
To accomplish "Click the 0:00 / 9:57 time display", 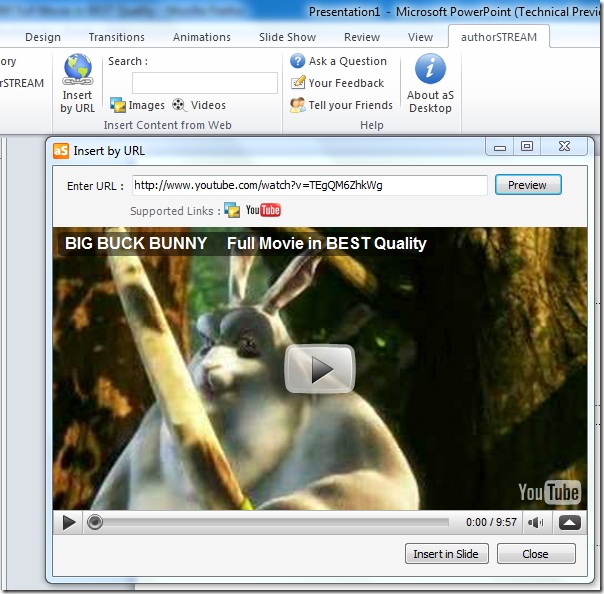I will pyautogui.click(x=491, y=523).
